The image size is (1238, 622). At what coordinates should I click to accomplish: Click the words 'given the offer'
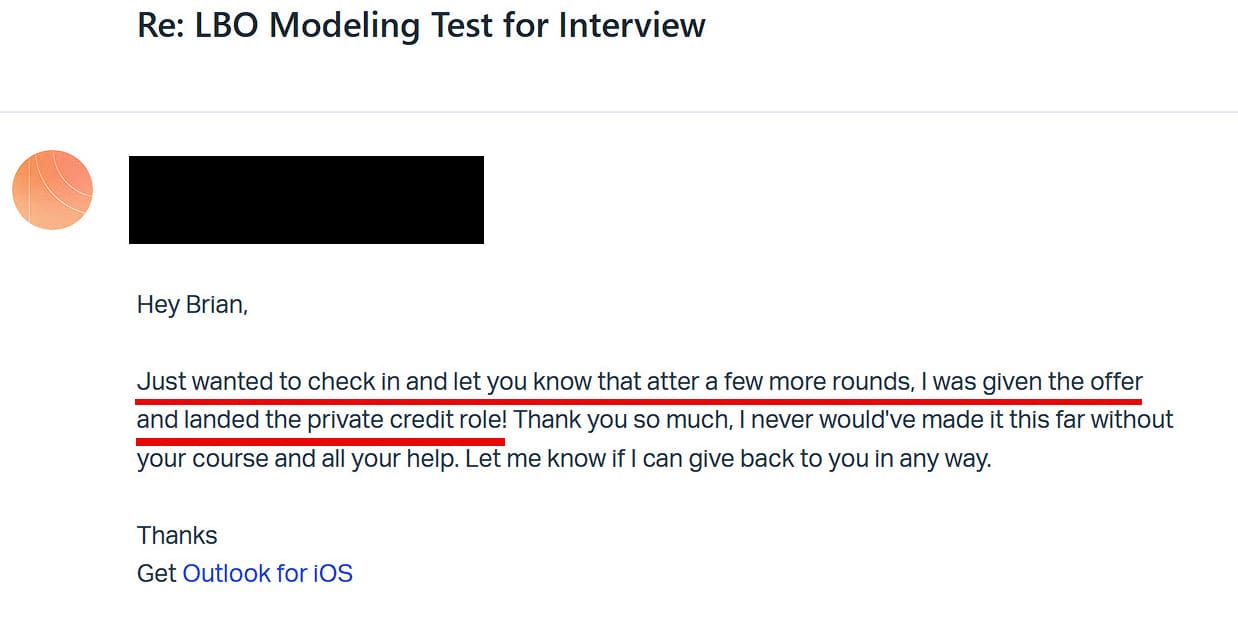(1062, 381)
